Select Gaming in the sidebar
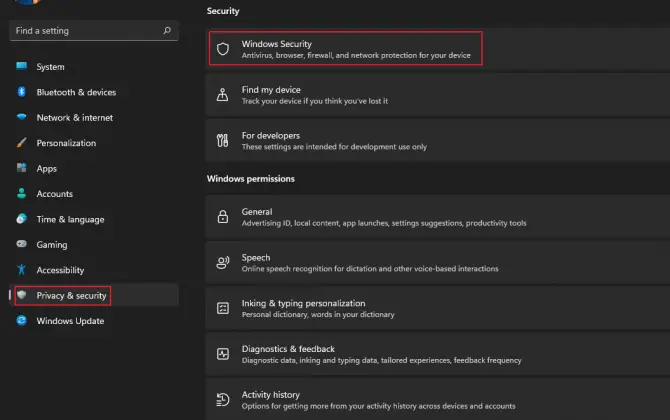Image resolution: width=670 pixels, height=420 pixels. point(94,244)
